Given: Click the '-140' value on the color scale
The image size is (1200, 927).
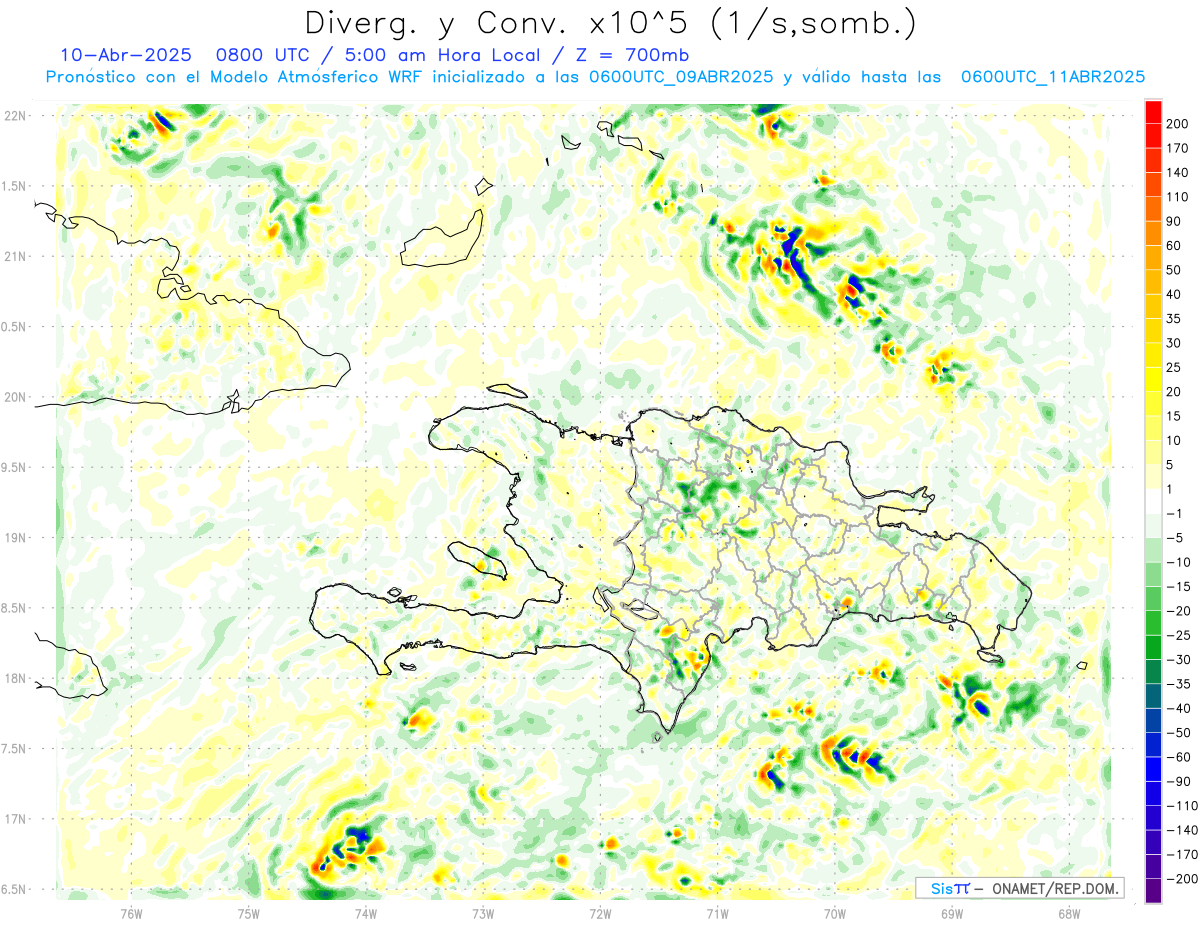Looking at the screenshot, I should [x=1182, y=830].
